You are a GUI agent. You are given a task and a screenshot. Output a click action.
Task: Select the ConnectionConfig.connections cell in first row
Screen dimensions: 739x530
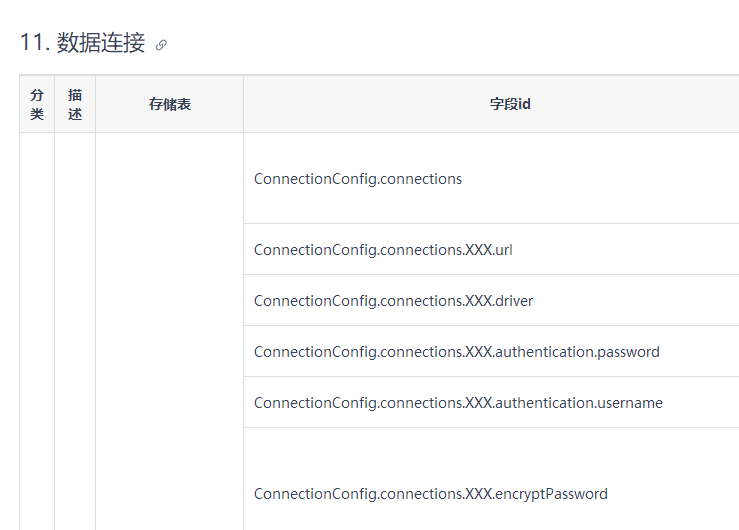[358, 179]
